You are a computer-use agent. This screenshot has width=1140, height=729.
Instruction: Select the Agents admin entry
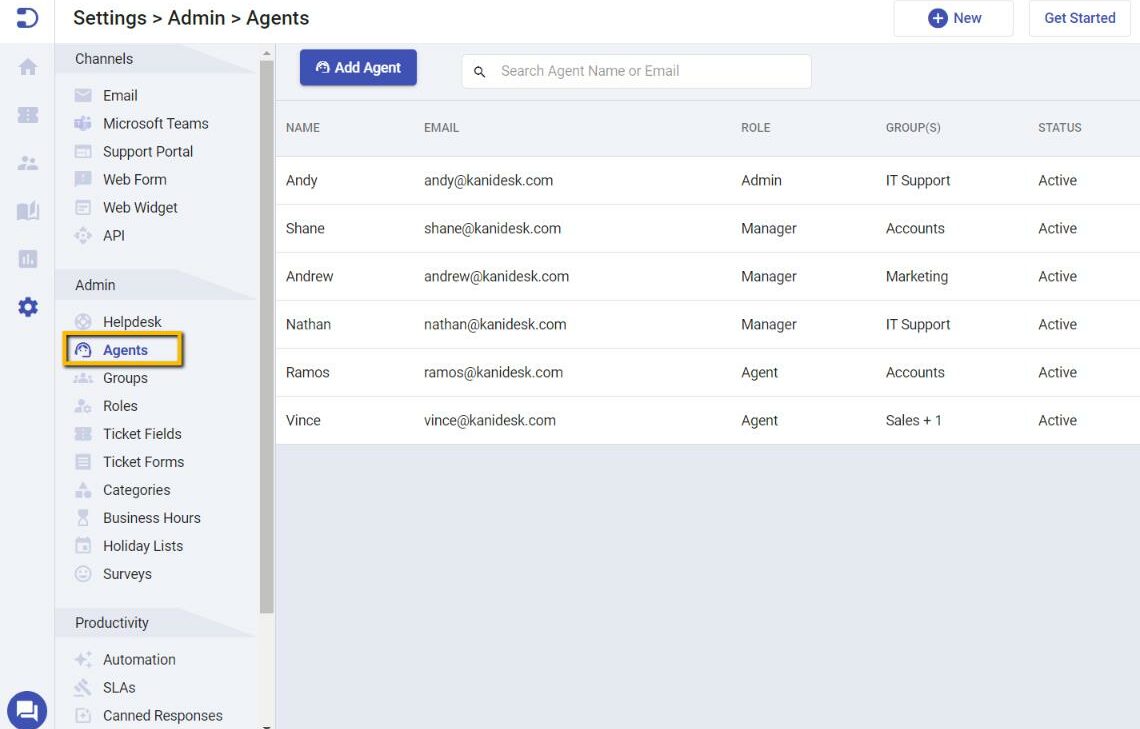[124, 350]
